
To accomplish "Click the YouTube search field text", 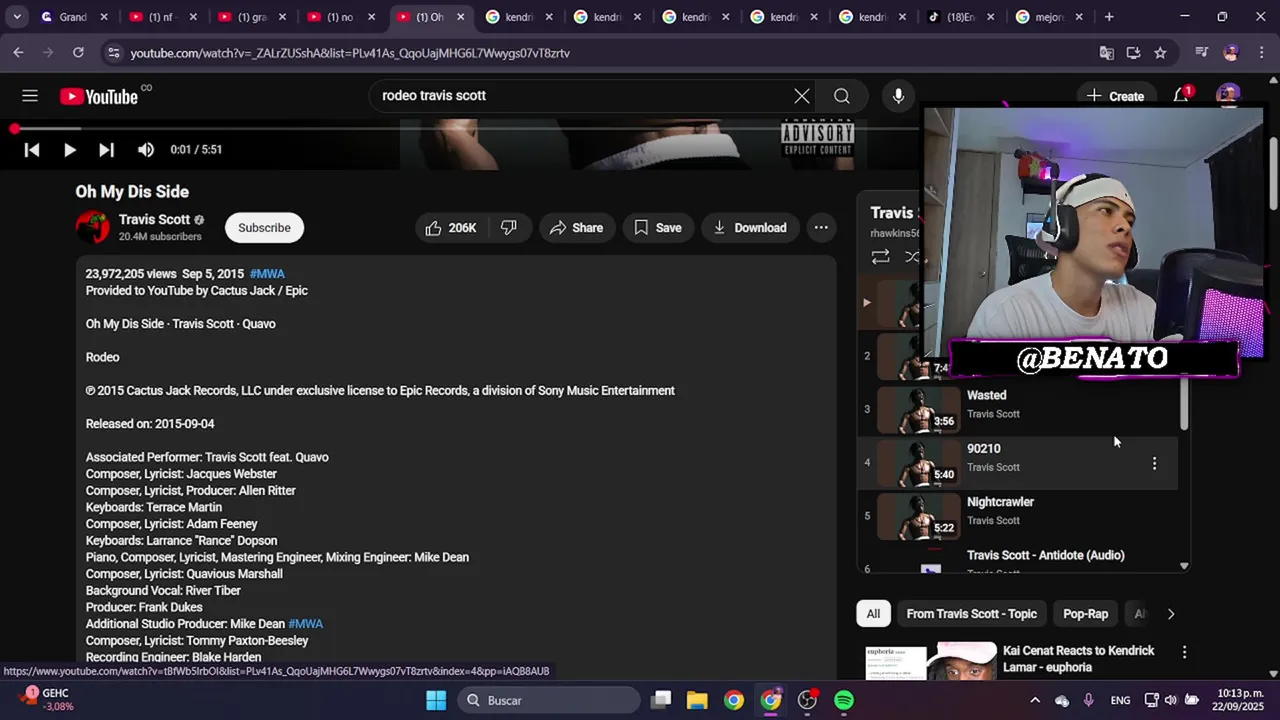I will coord(434,96).
